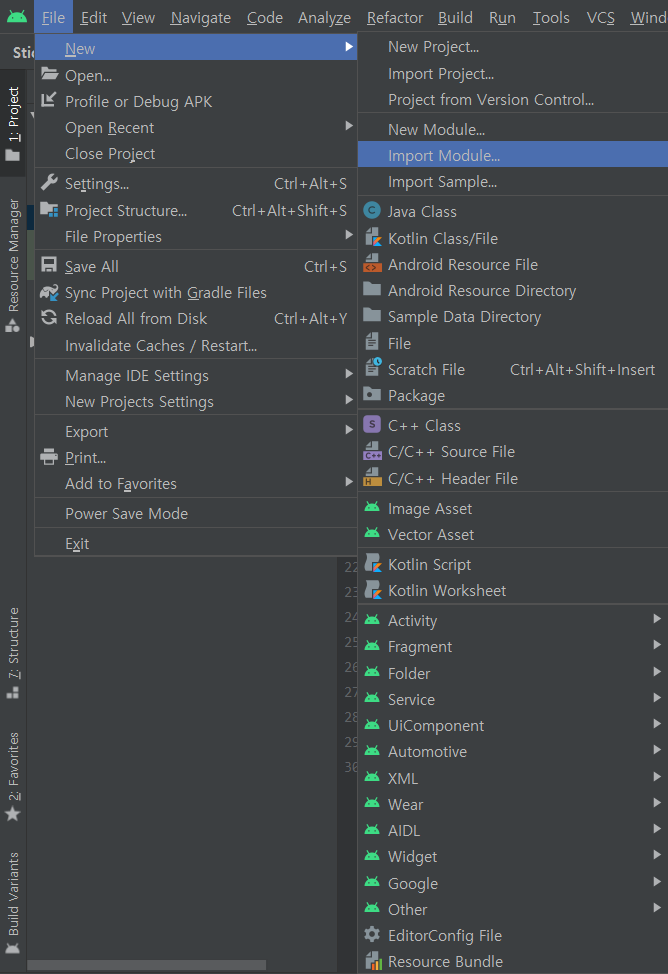
Task: Click the Android Resource Directory folder icon
Action: 372,289
